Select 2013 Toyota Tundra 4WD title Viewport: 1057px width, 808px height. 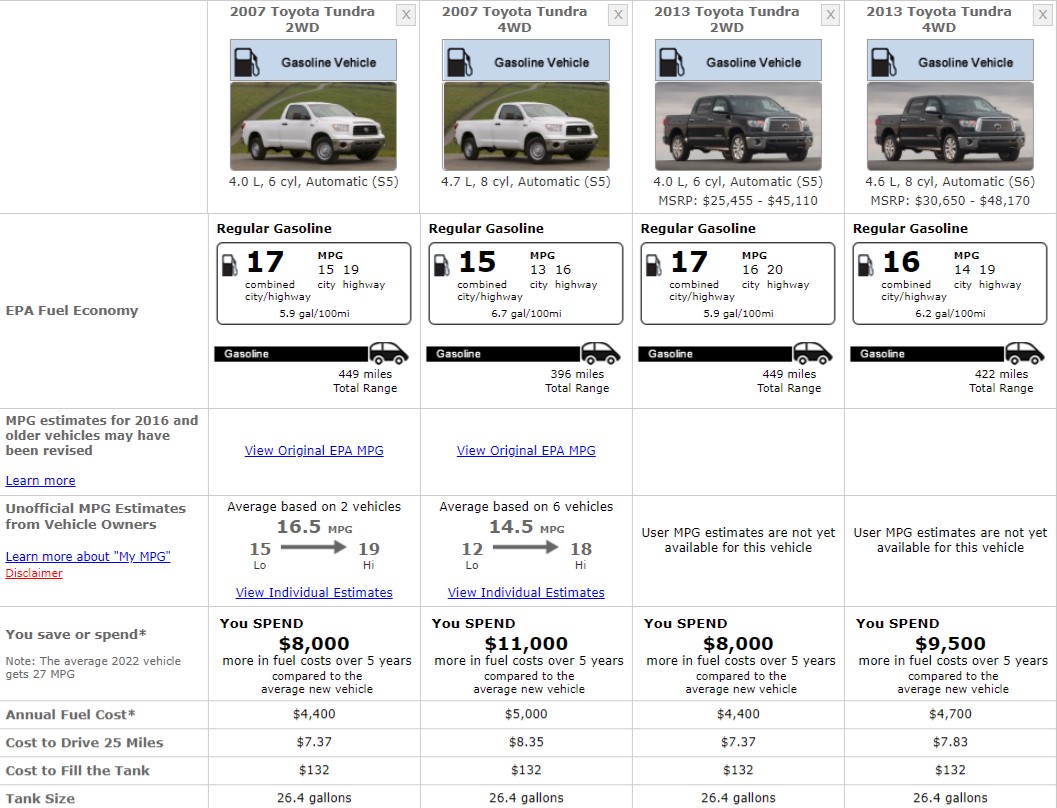[x=938, y=20]
